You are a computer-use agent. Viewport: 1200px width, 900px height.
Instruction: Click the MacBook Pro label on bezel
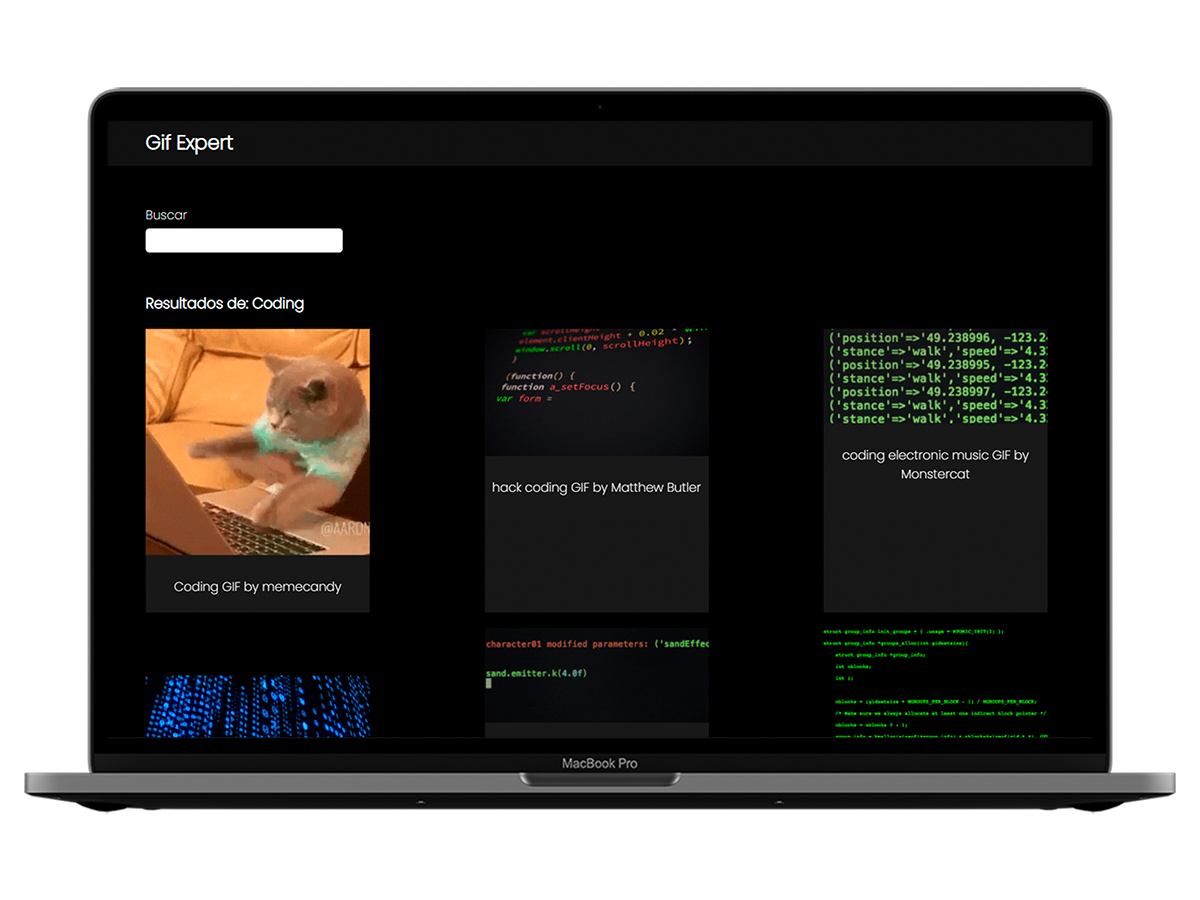(599, 763)
